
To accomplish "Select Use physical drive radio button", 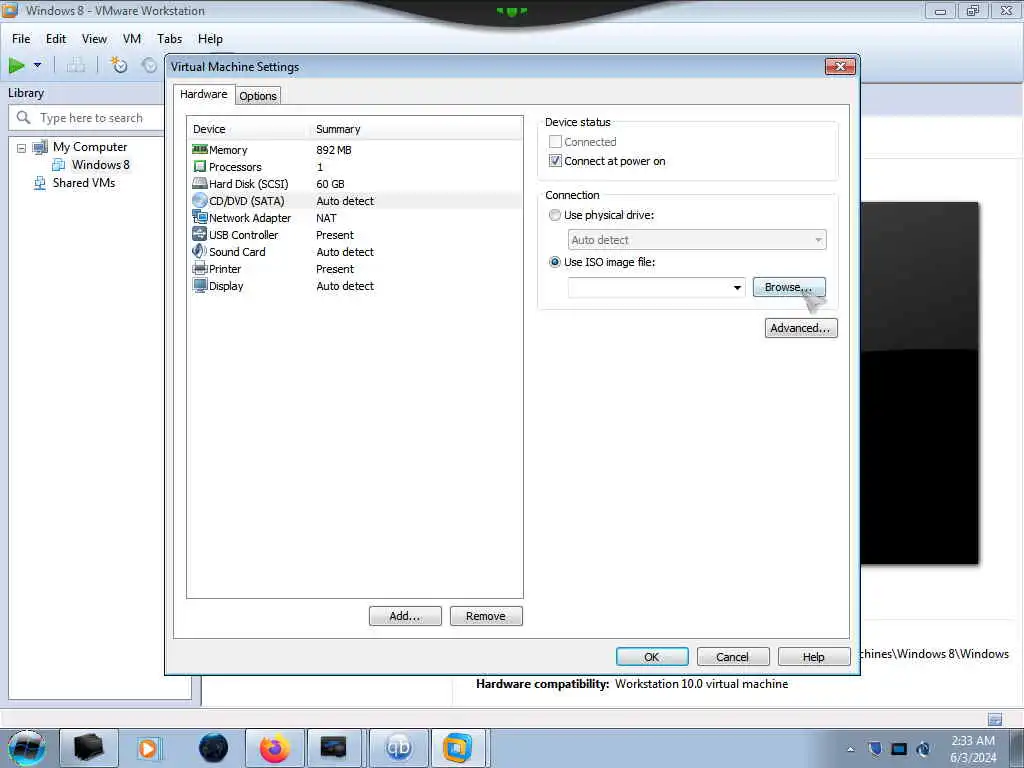I will click(555, 215).
